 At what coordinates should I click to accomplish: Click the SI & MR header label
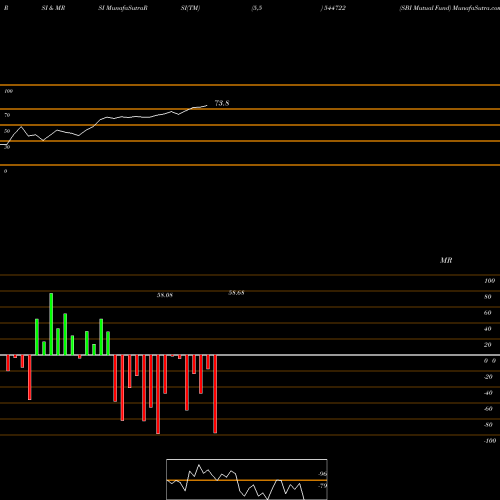click(53, 8)
